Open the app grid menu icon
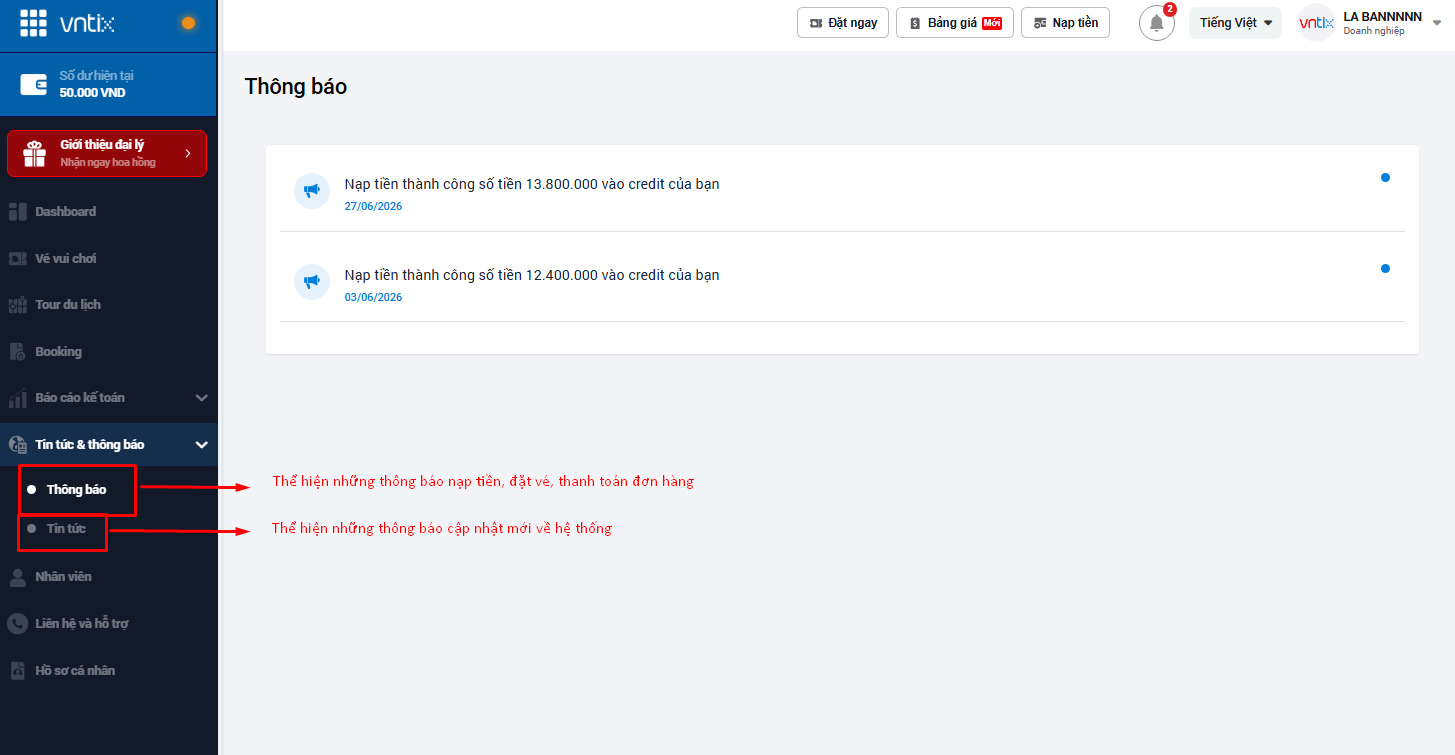The width and height of the screenshot is (1455, 755). pyautogui.click(x=33, y=23)
